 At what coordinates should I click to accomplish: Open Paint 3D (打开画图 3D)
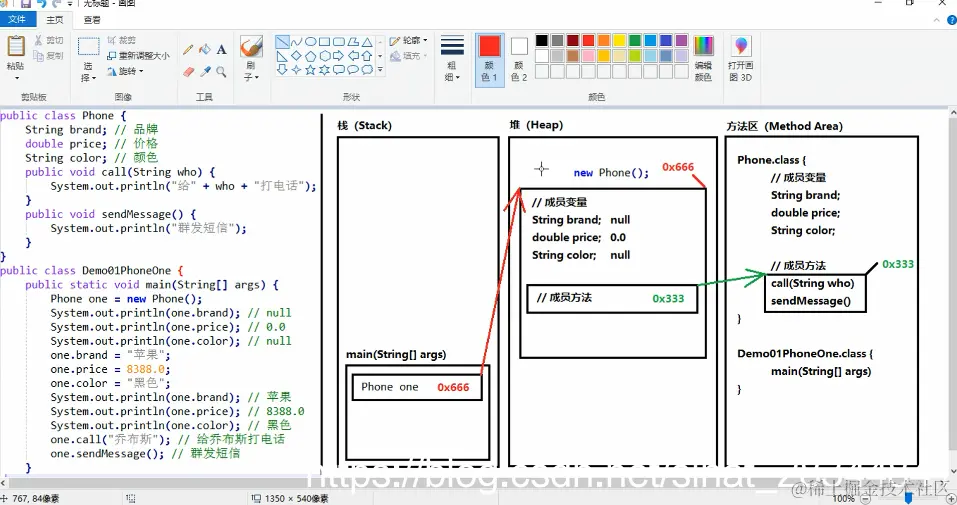[740, 59]
